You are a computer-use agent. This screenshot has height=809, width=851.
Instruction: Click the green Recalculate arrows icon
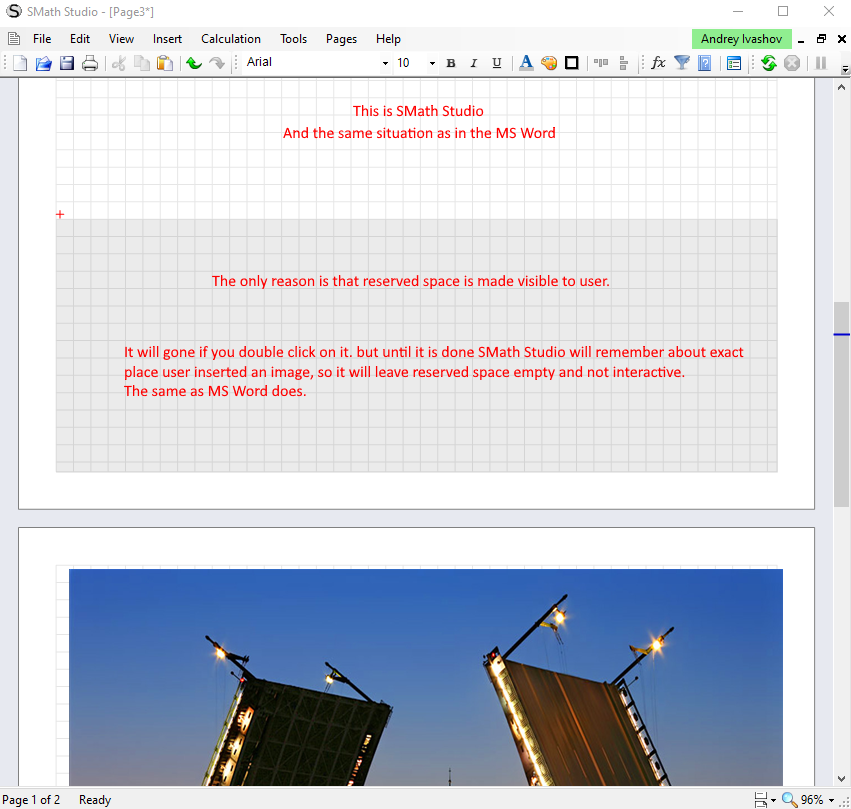point(768,63)
